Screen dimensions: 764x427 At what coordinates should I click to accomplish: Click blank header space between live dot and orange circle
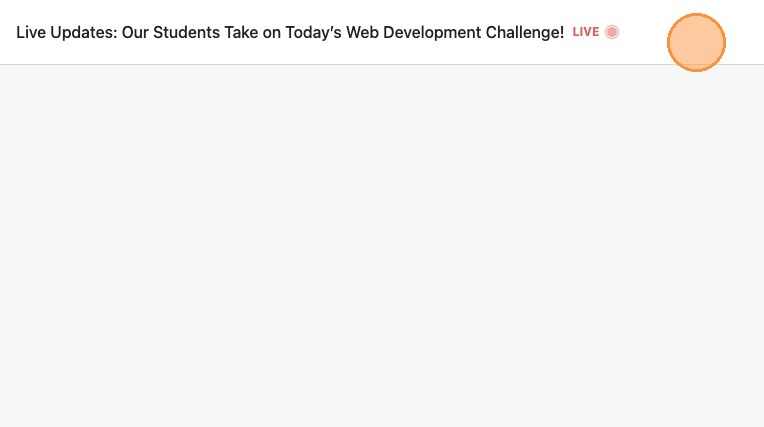643,32
